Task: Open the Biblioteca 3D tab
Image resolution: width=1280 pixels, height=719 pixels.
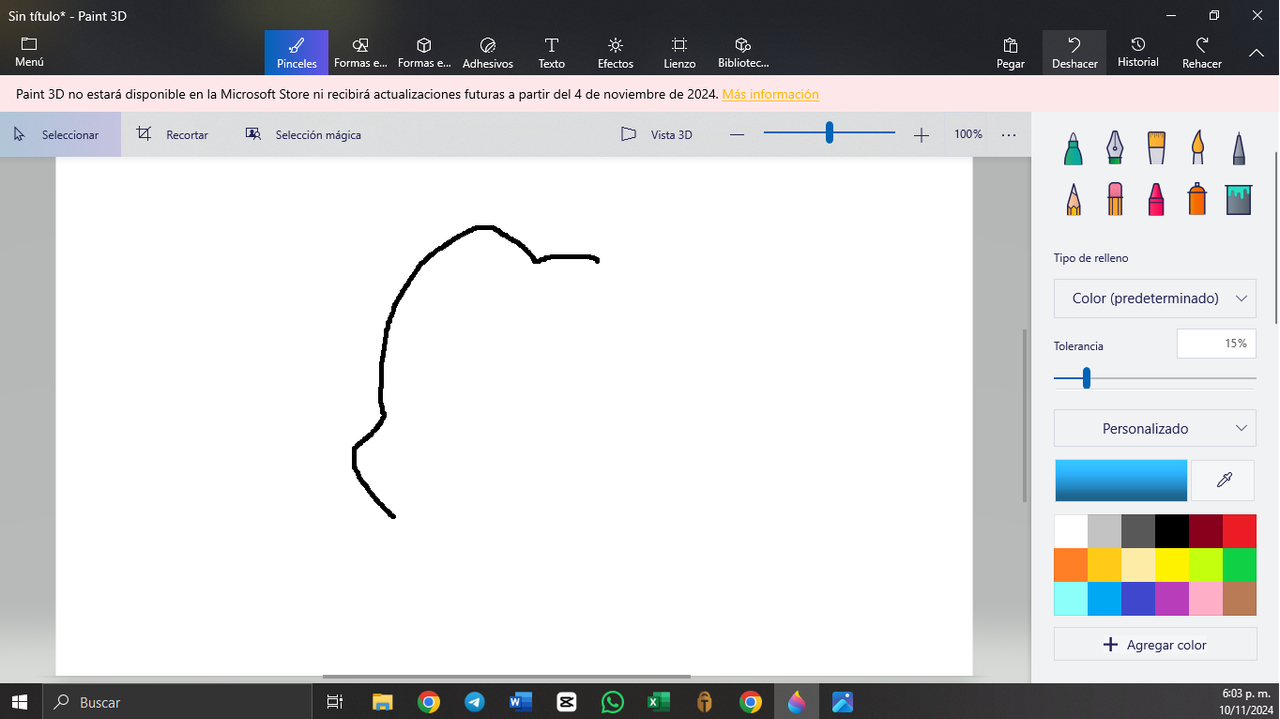Action: coord(743,52)
